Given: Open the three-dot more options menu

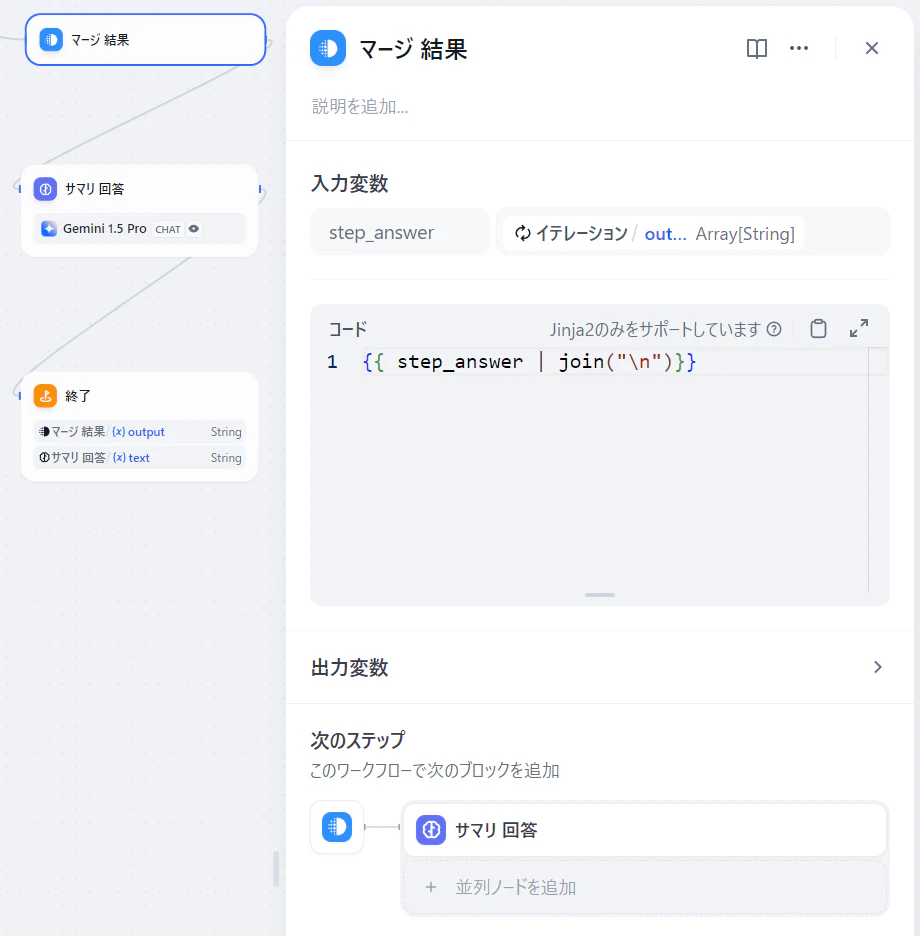Looking at the screenshot, I should pyautogui.click(x=799, y=48).
